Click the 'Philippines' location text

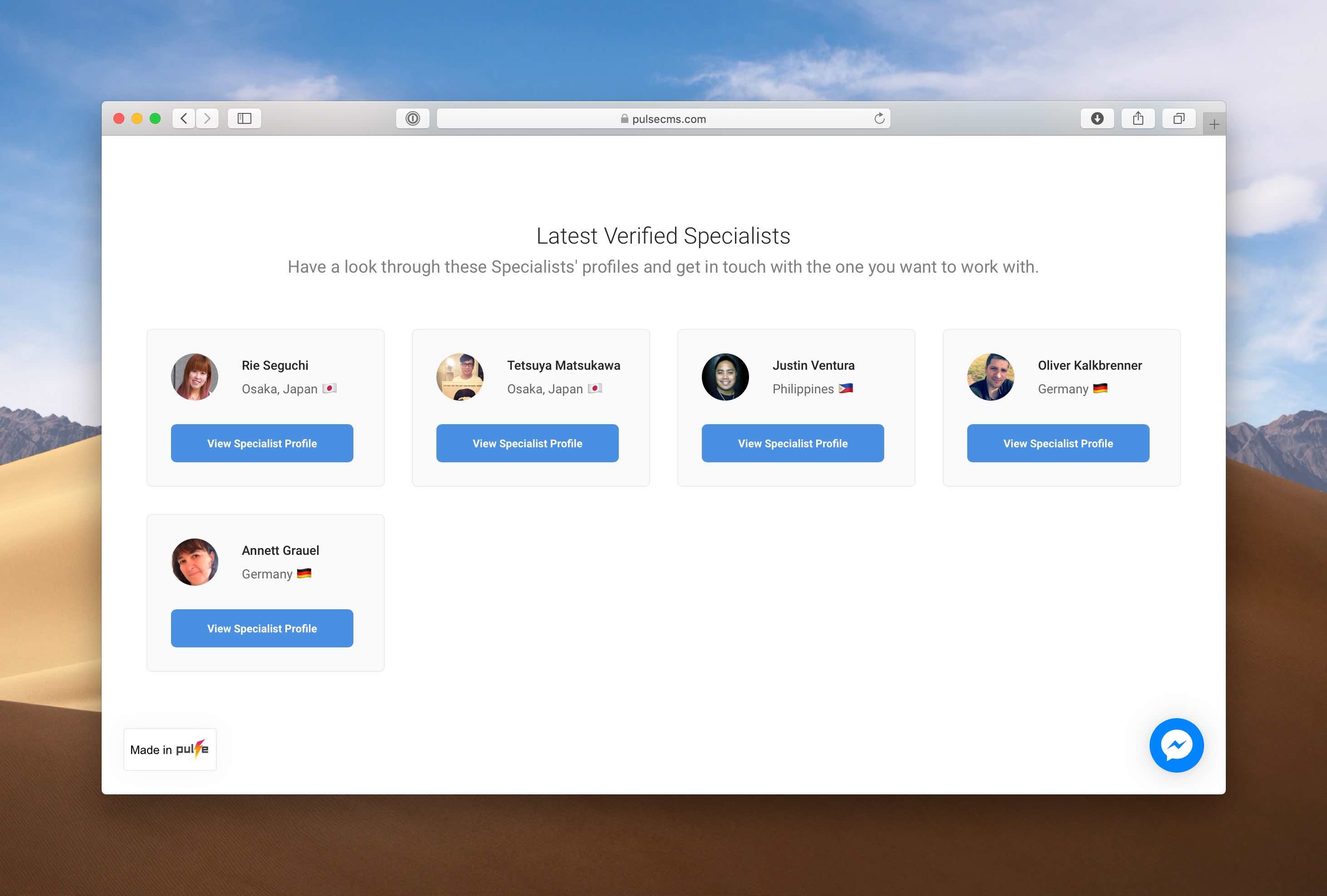tap(803, 389)
